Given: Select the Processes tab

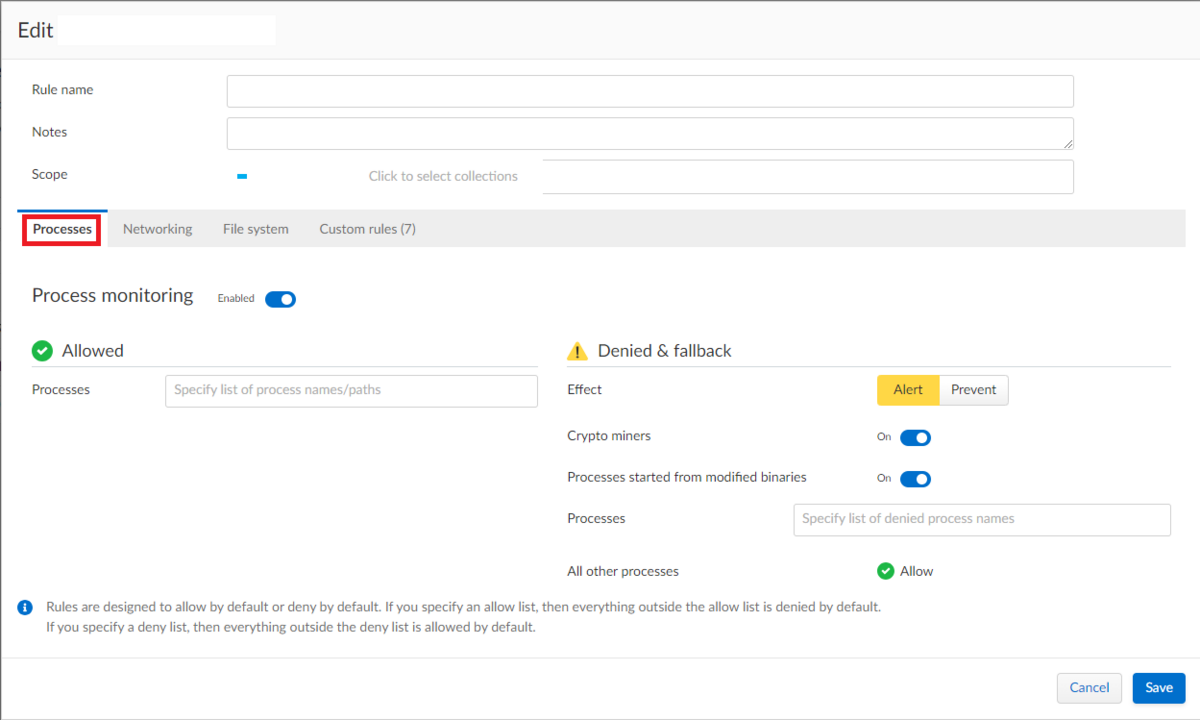Looking at the screenshot, I should pyautogui.click(x=62, y=229).
